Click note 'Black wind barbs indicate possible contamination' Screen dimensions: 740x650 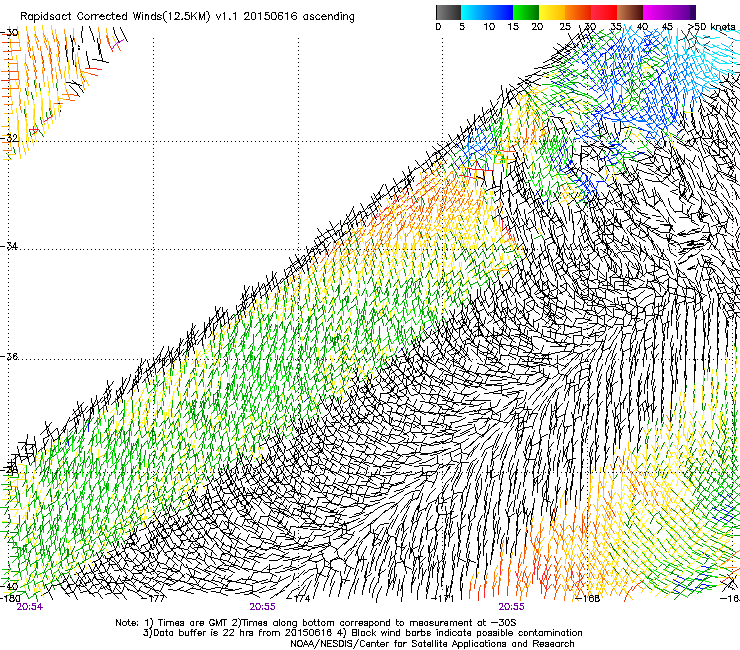coord(467,633)
